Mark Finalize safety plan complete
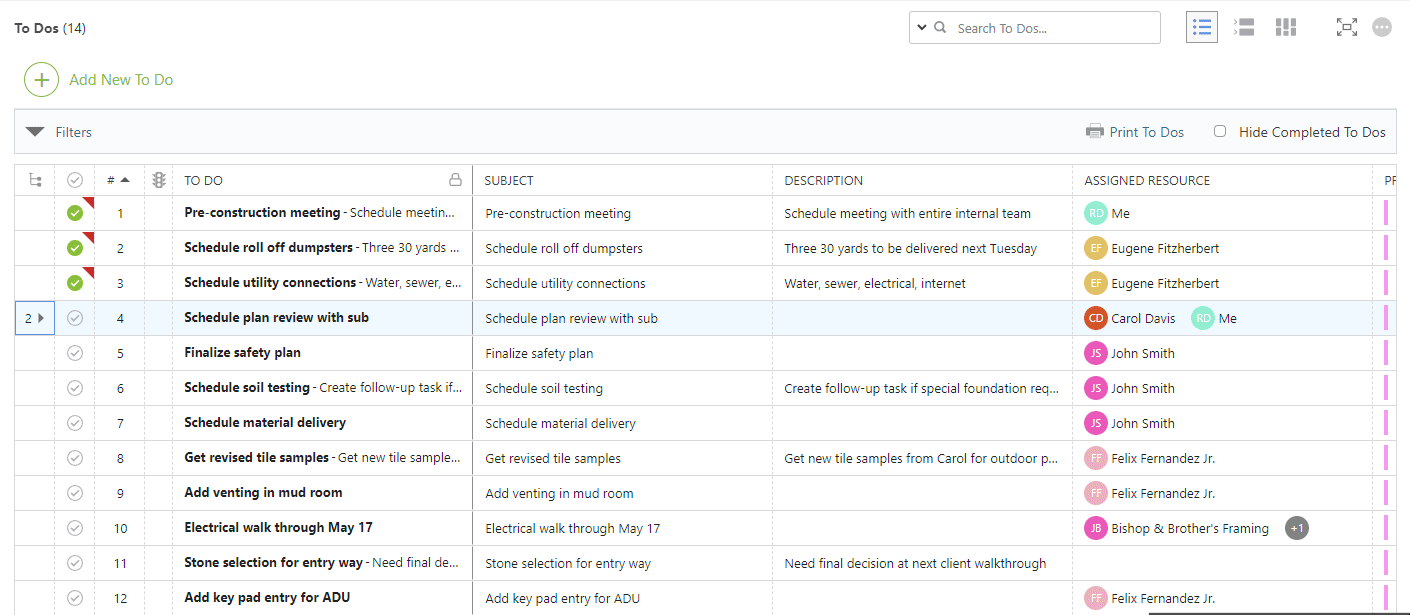 [x=75, y=352]
